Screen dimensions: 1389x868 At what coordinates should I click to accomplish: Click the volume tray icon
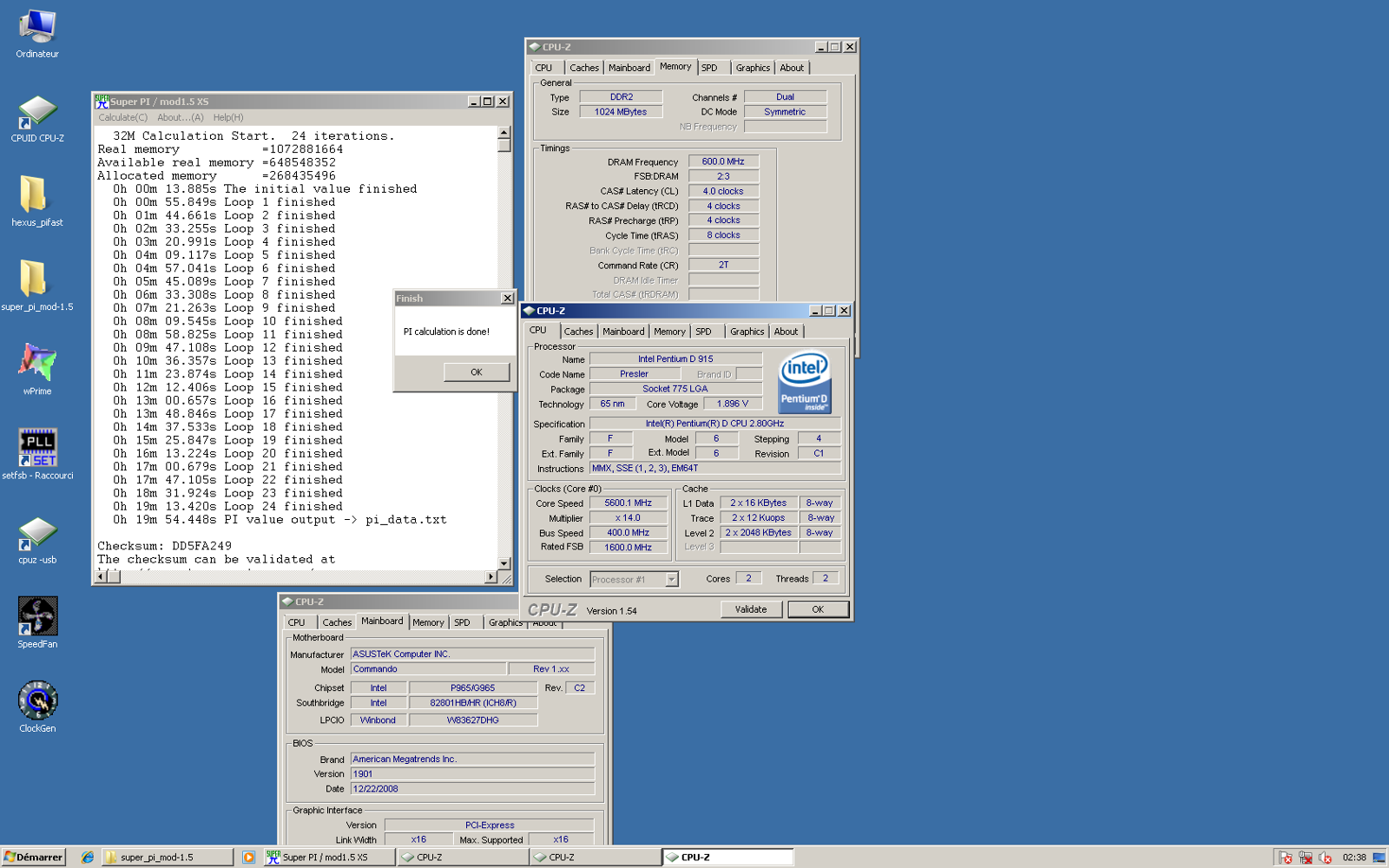click(x=1325, y=858)
